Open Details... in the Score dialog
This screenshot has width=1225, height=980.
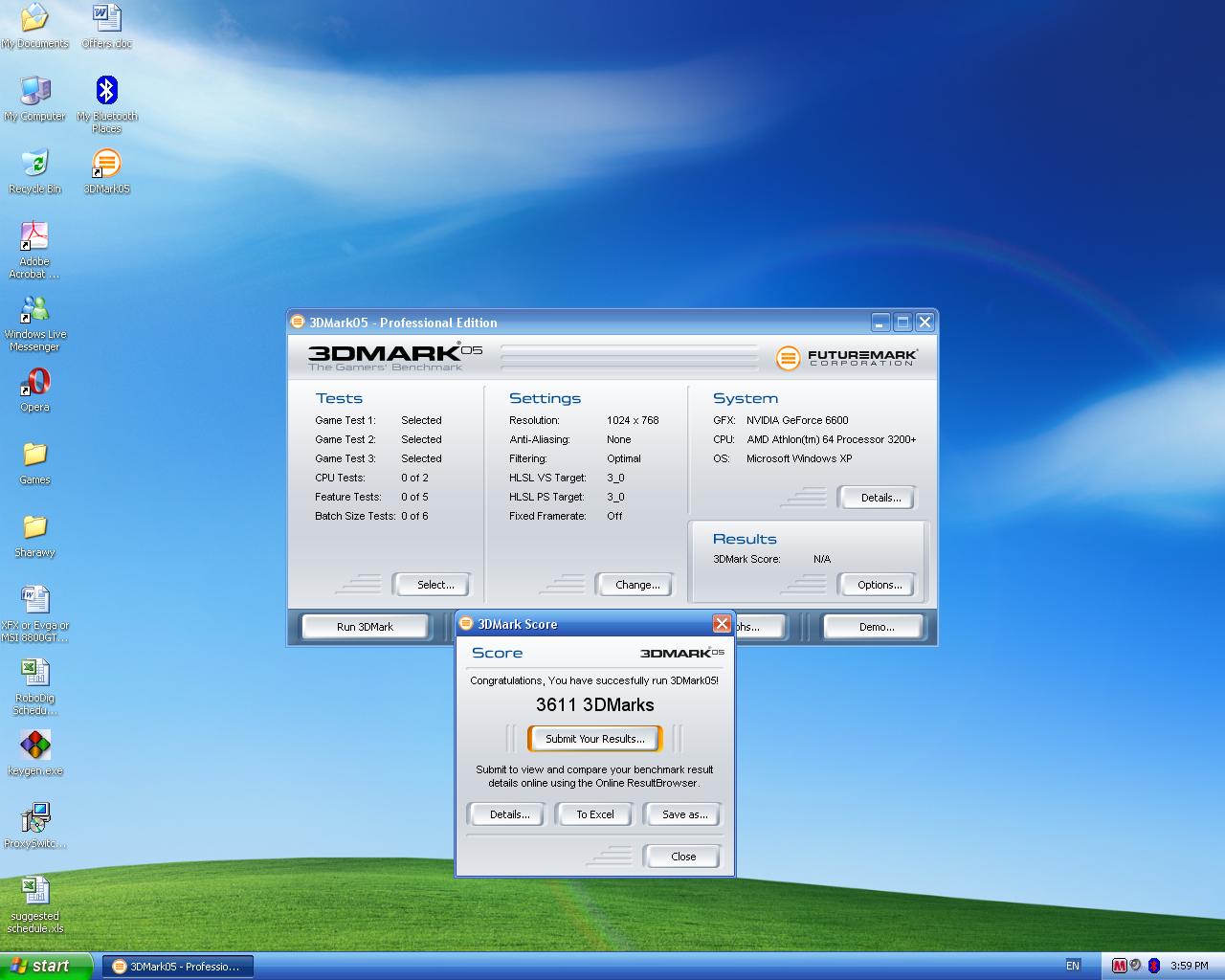tap(509, 814)
